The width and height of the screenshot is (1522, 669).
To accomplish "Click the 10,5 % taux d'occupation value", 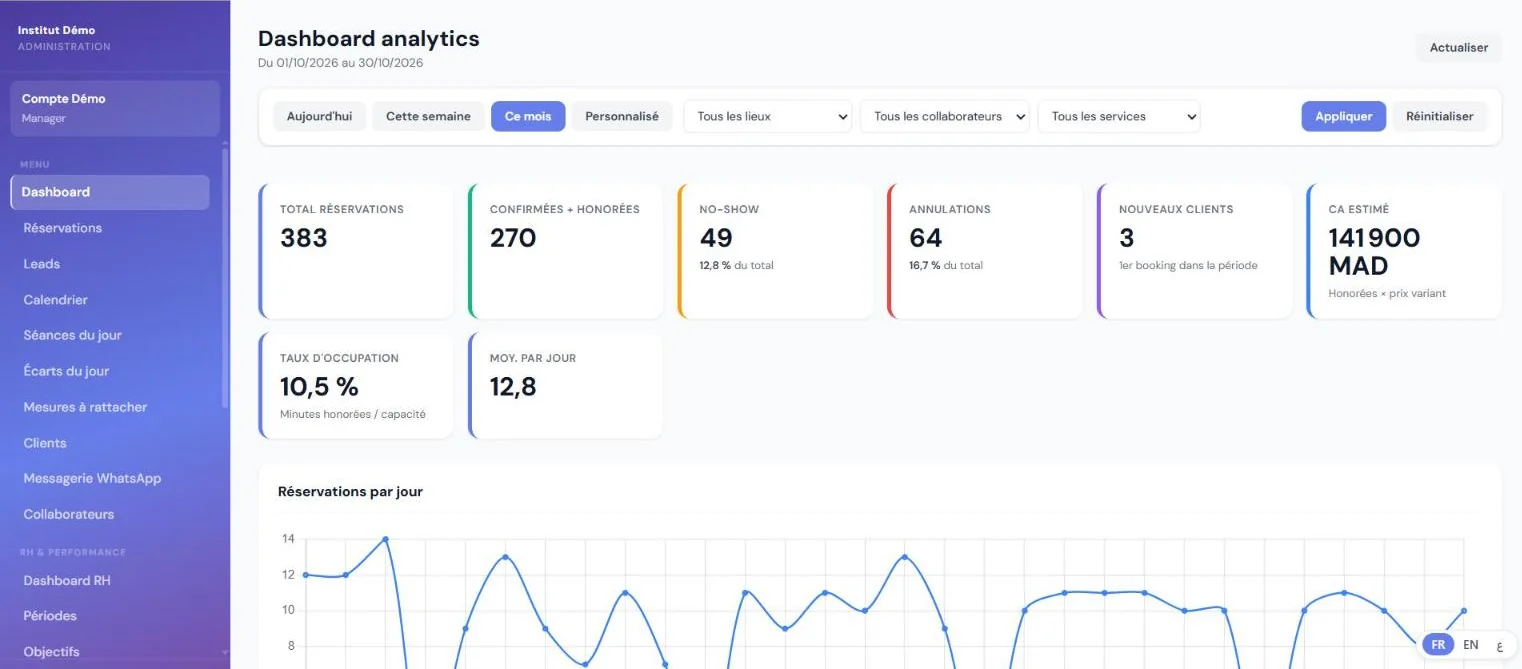I will coord(319,387).
